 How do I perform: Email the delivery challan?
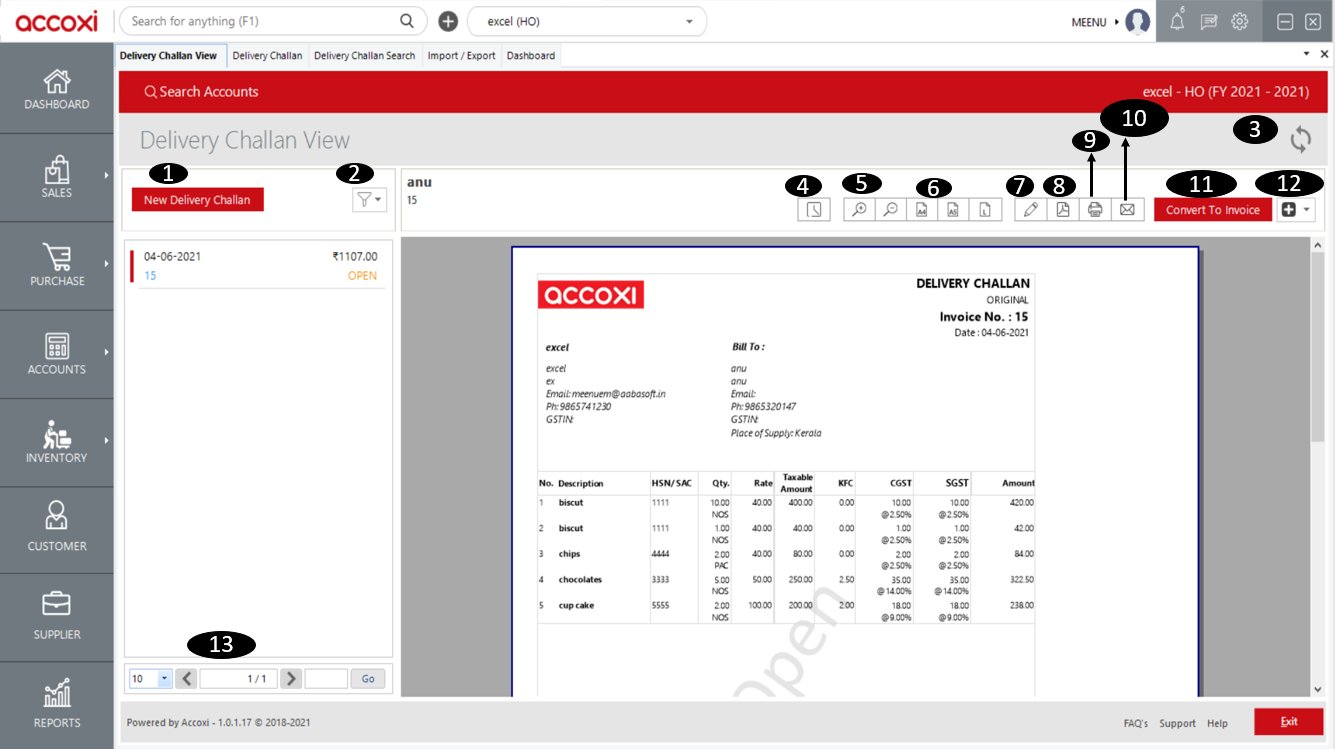point(1127,209)
